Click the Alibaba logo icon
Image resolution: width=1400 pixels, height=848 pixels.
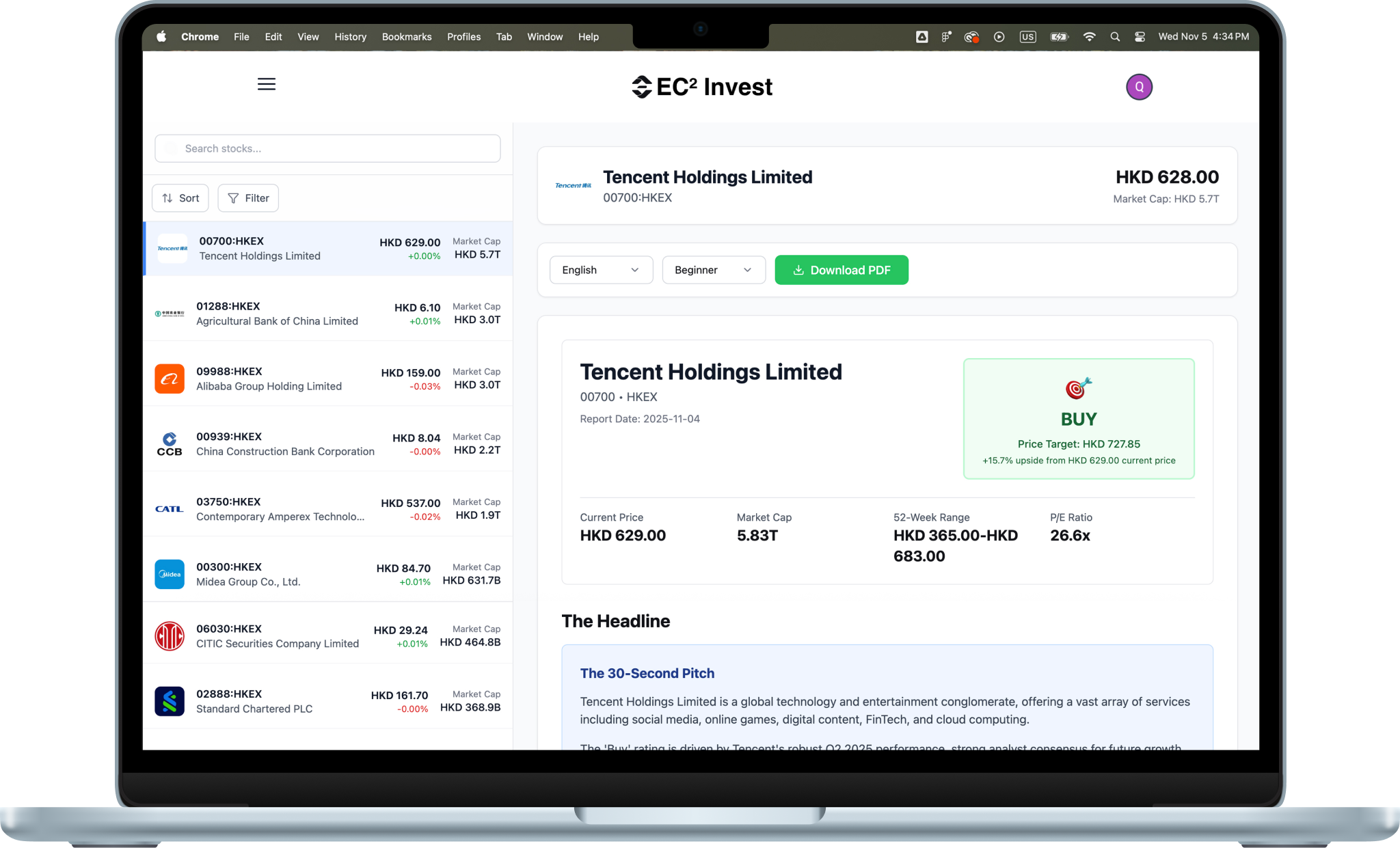click(x=170, y=379)
